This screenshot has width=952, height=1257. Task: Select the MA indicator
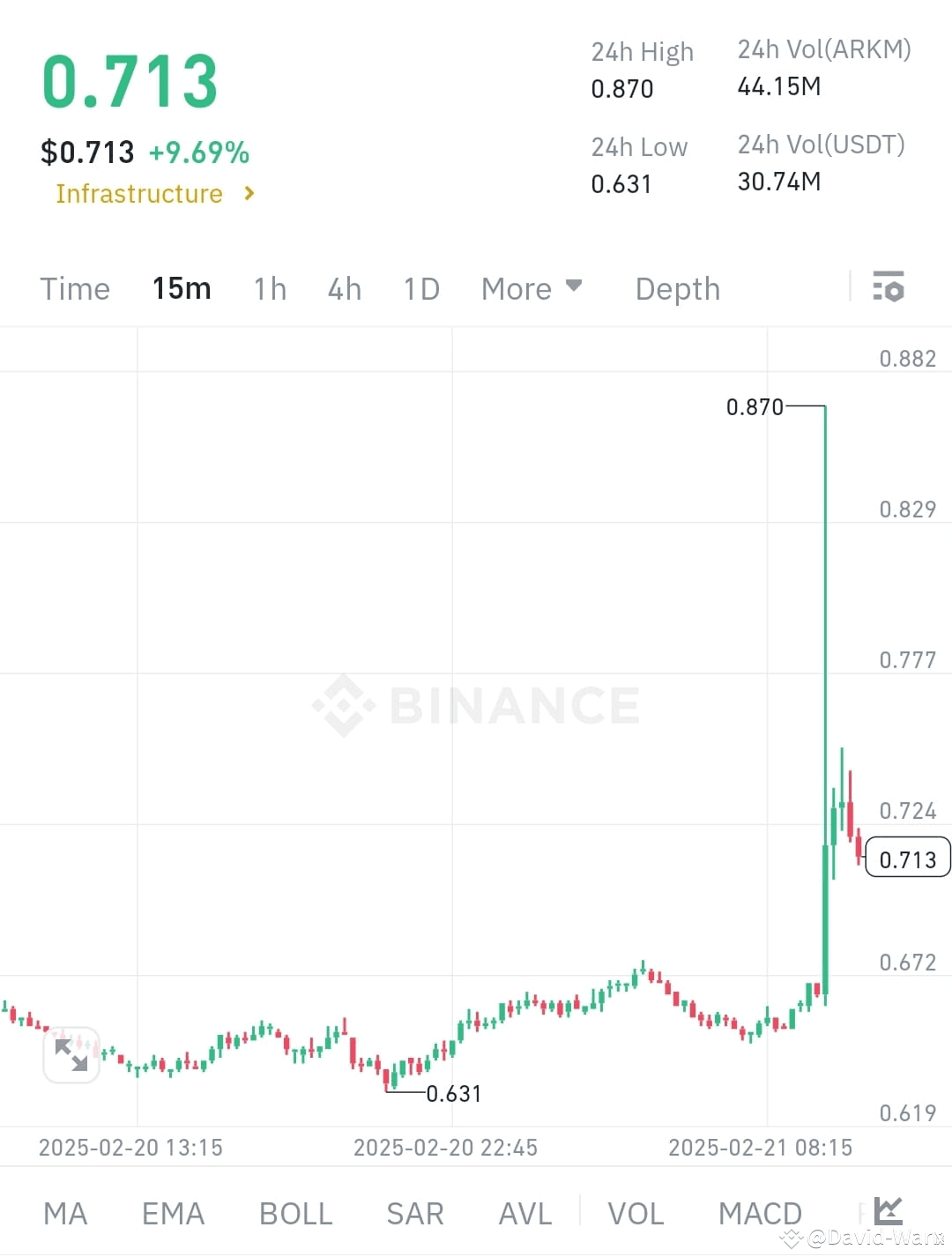click(65, 1213)
